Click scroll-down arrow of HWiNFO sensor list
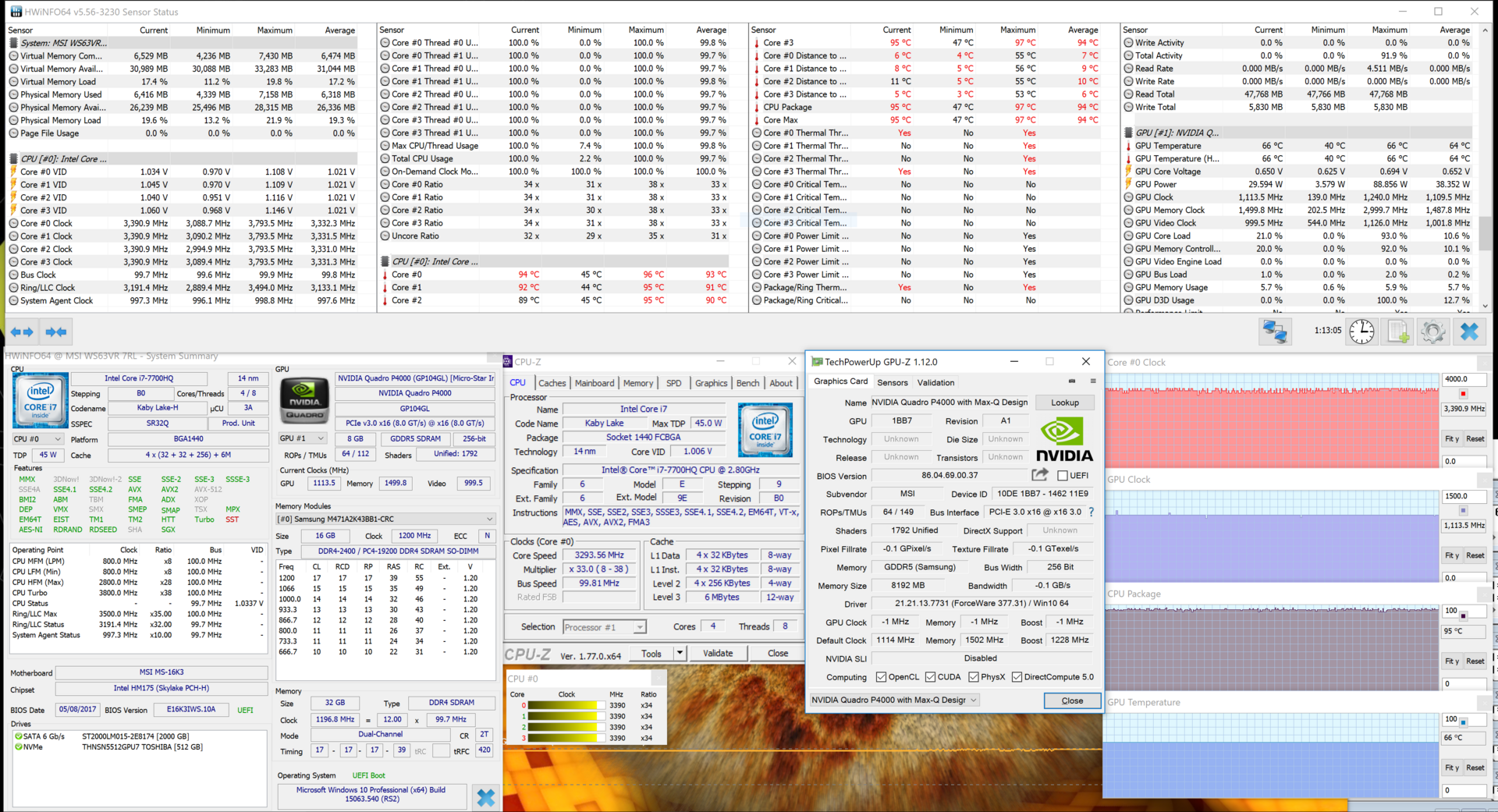This screenshot has width=1498, height=812. (x=1485, y=306)
